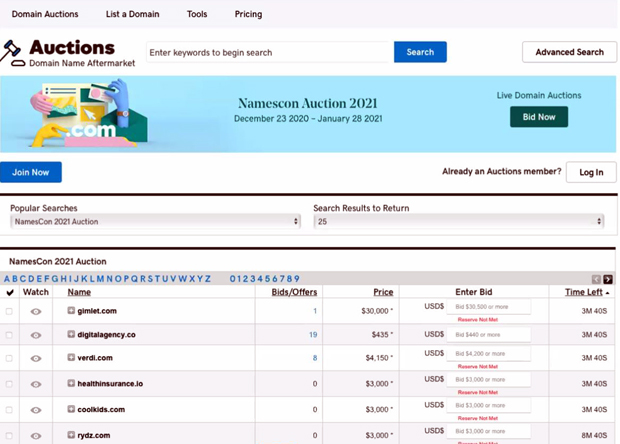620x444 pixels.
Task: Toggle watch eye for coolkids.com
Action: [x=36, y=410]
